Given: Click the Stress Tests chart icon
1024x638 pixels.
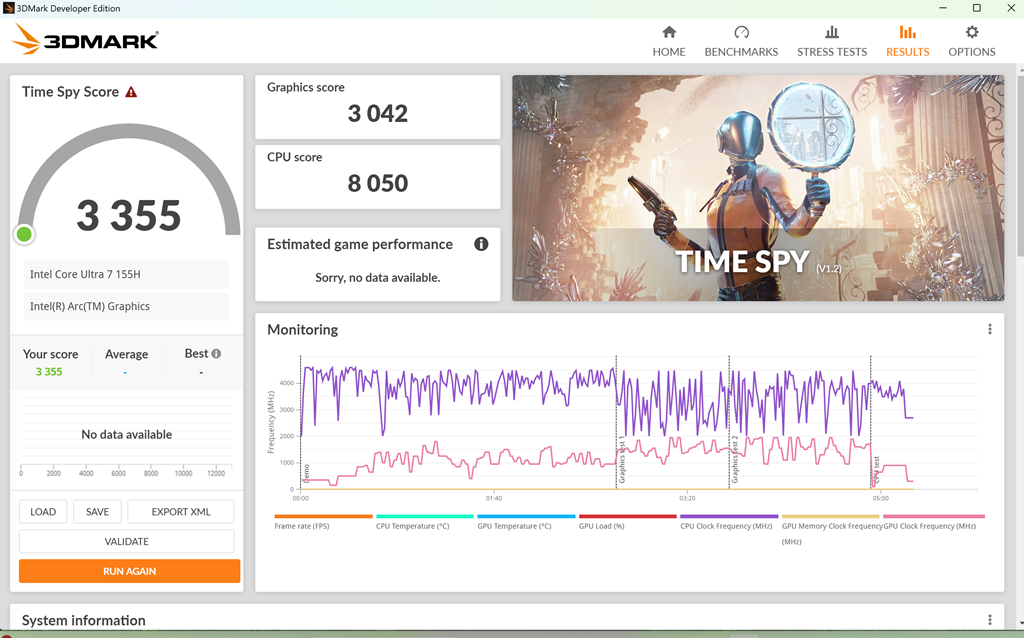Looking at the screenshot, I should tap(831, 33).
